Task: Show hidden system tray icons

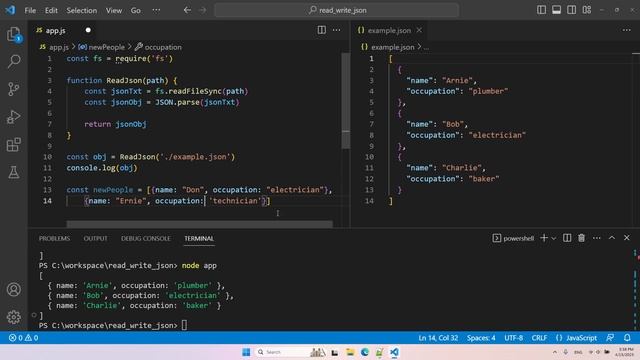Action: pos(555,352)
